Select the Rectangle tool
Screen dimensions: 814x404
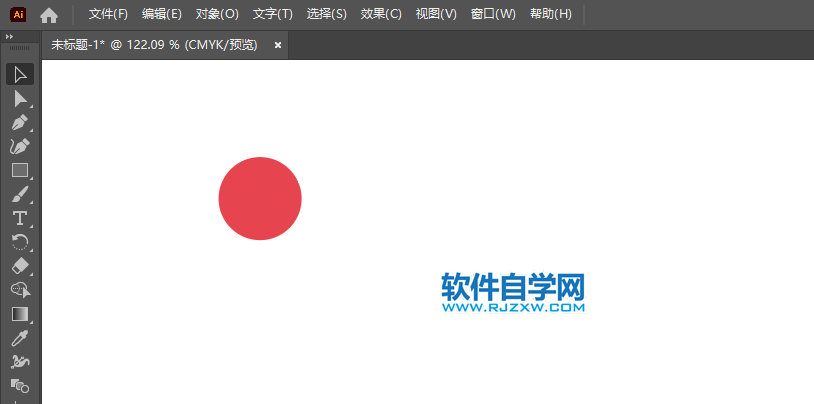[x=20, y=170]
